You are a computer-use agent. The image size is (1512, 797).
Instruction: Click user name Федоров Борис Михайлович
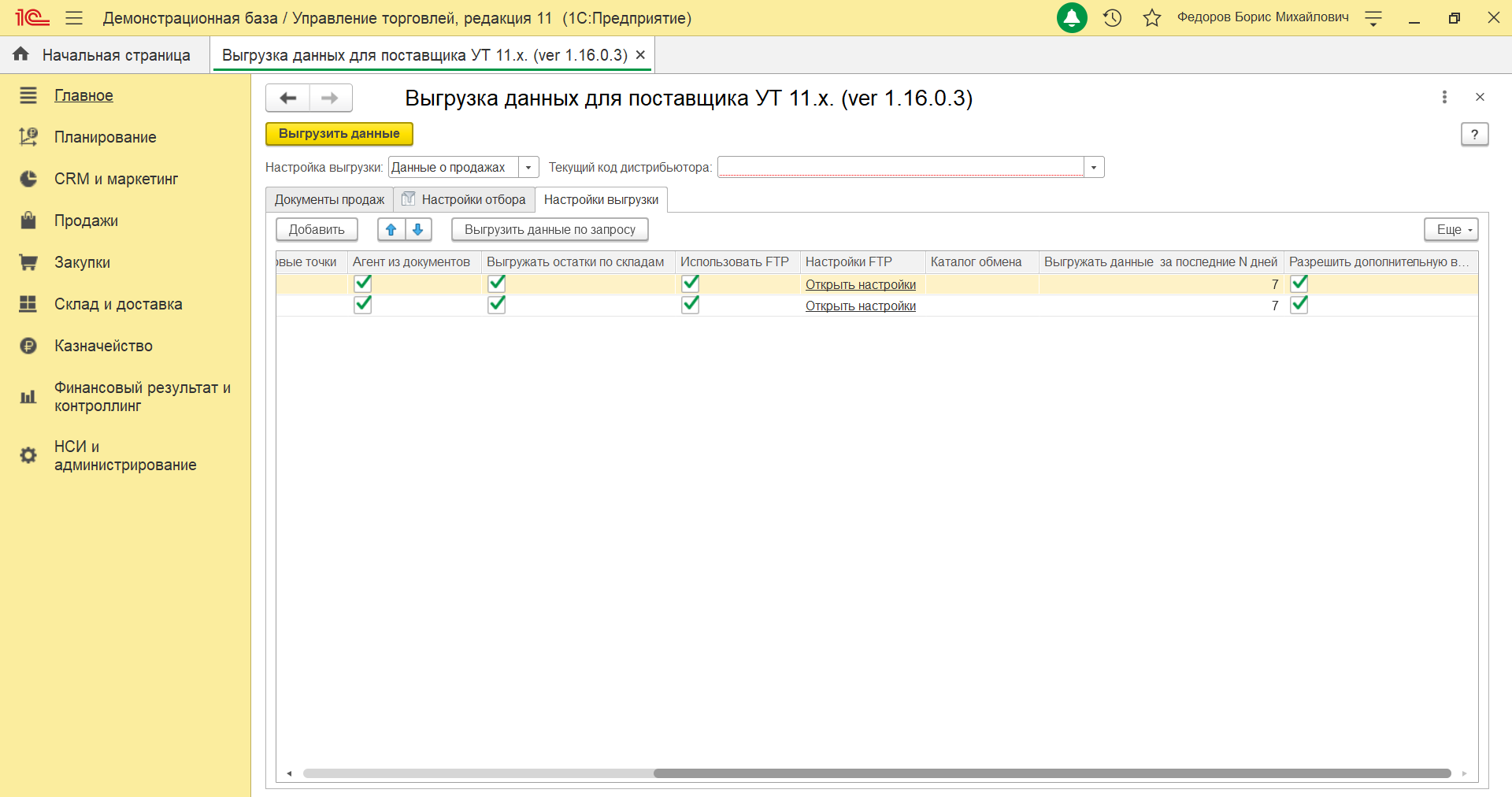[1262, 17]
